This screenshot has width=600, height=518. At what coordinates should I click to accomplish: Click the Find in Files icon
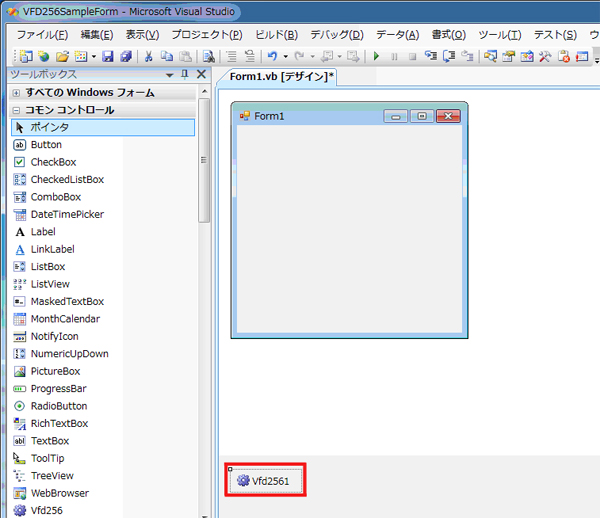click(209, 57)
